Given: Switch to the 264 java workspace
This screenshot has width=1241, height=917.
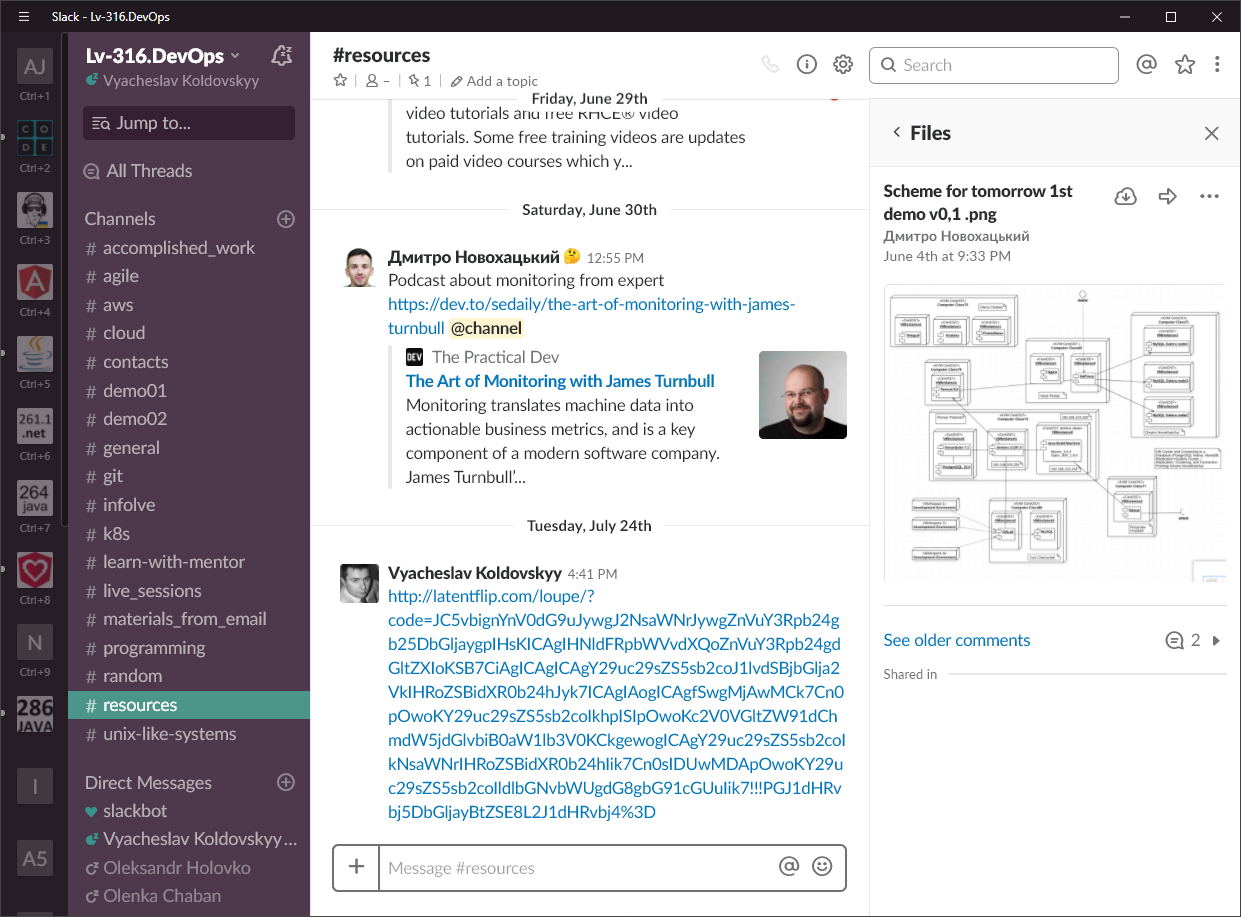Looking at the screenshot, I should point(35,499).
